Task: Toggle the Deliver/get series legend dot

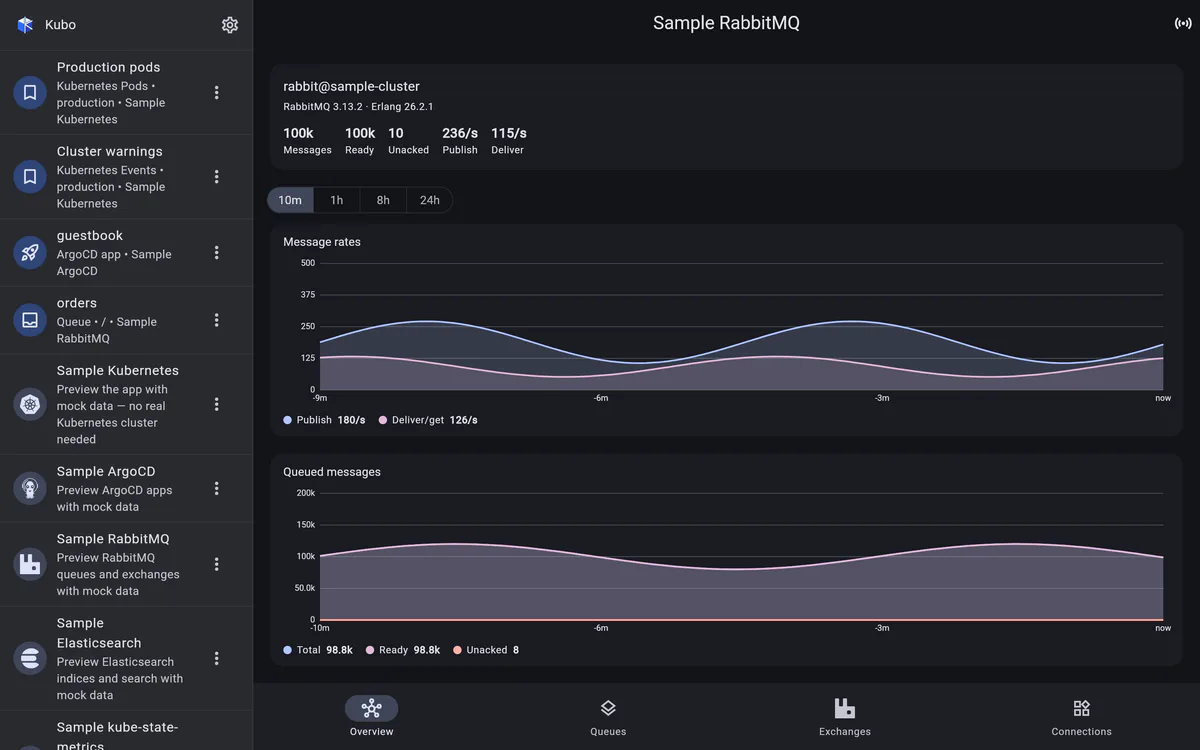Action: [x=383, y=420]
